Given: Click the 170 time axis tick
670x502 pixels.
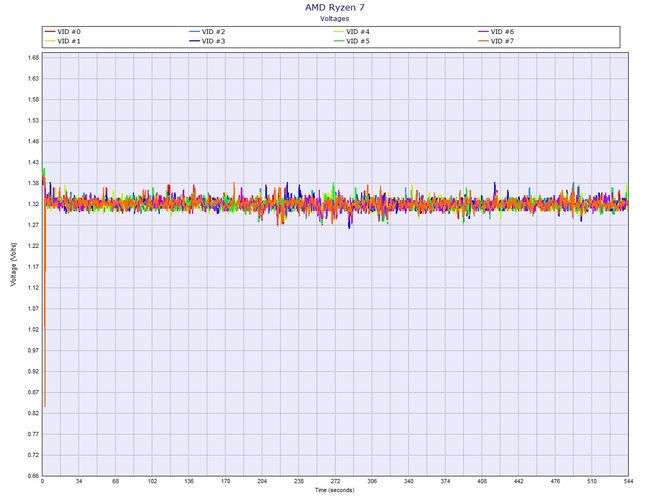Looking at the screenshot, I should pos(226,481).
